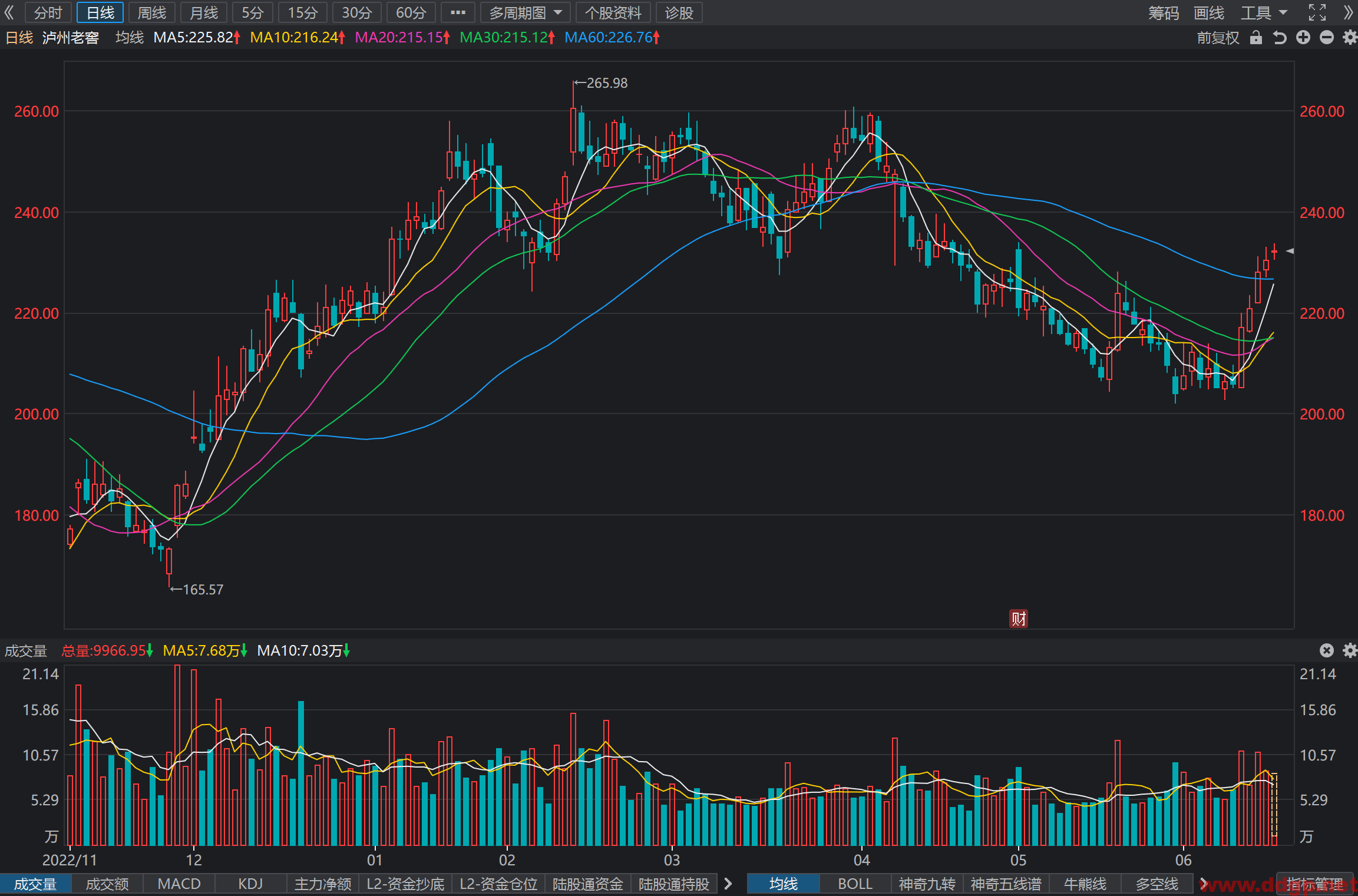This screenshot has width=1358, height=896.
Task: Select 牛熊线 main indicator
Action: (1085, 884)
